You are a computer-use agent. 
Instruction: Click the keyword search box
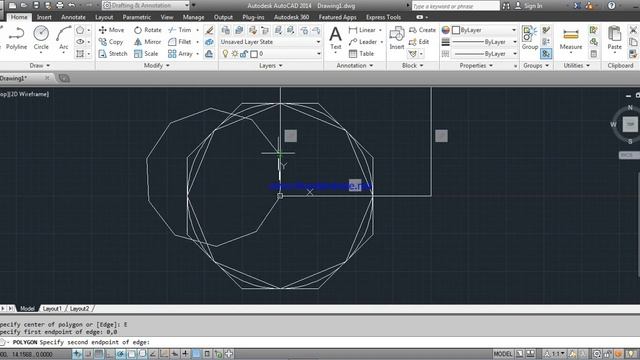click(x=456, y=6)
